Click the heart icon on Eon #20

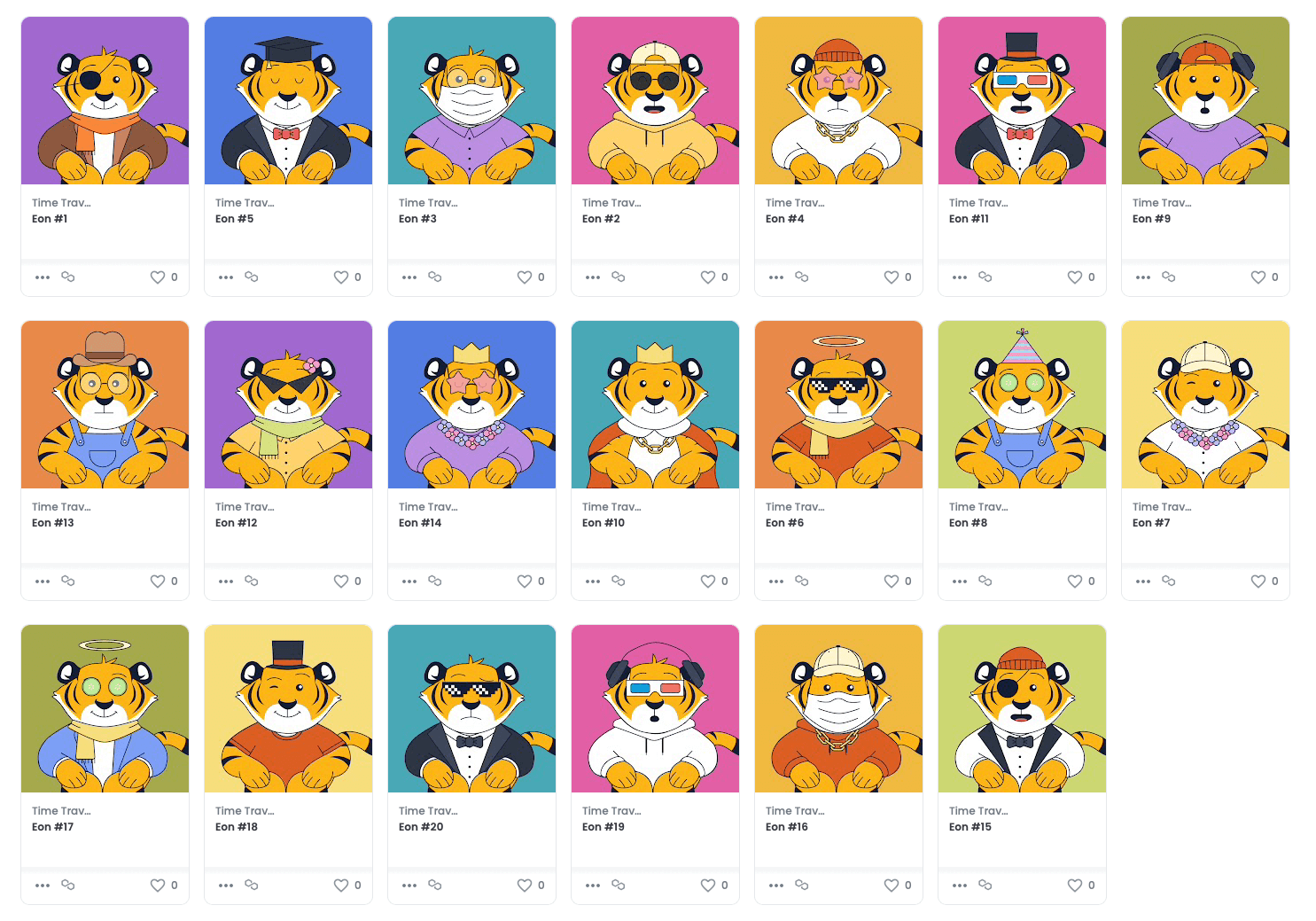click(525, 886)
